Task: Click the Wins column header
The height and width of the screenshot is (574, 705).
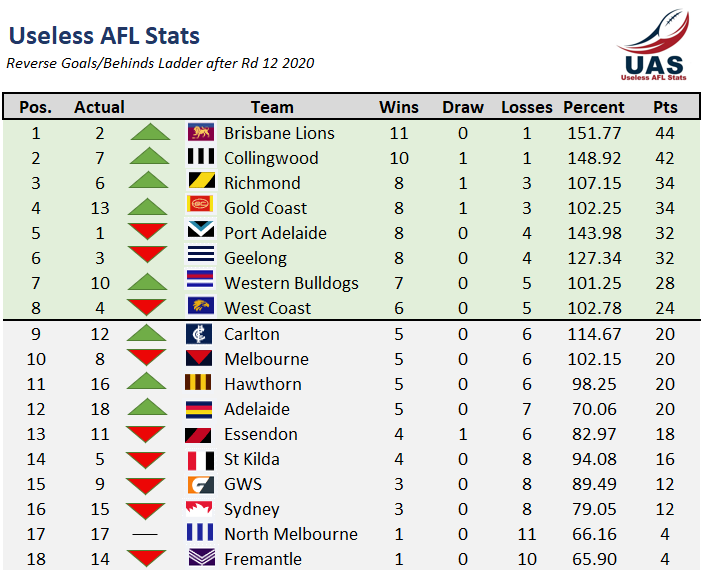Action: tap(399, 107)
